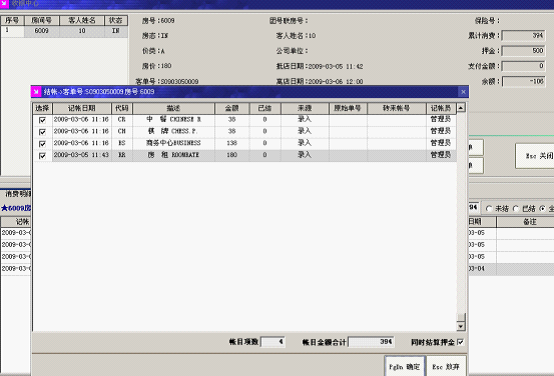
Task: Click the 累计消费 field showing 394
Action: [524, 35]
